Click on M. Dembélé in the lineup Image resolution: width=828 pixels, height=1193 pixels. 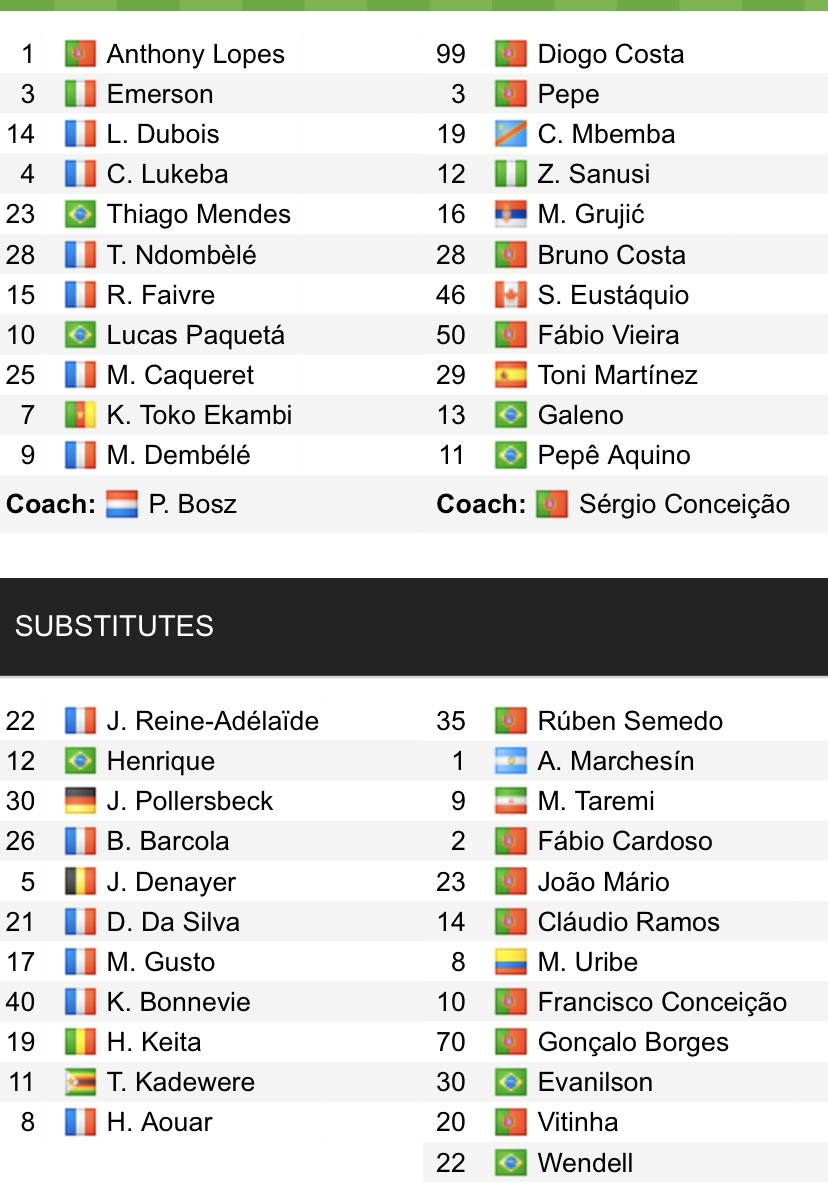[178, 455]
